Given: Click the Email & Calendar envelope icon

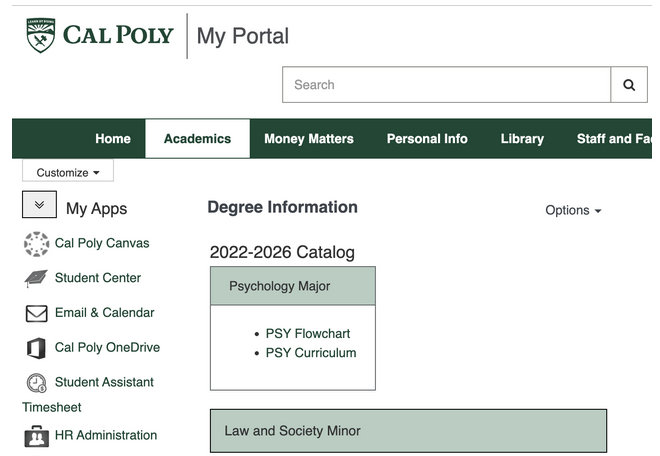Looking at the screenshot, I should coord(36,314).
